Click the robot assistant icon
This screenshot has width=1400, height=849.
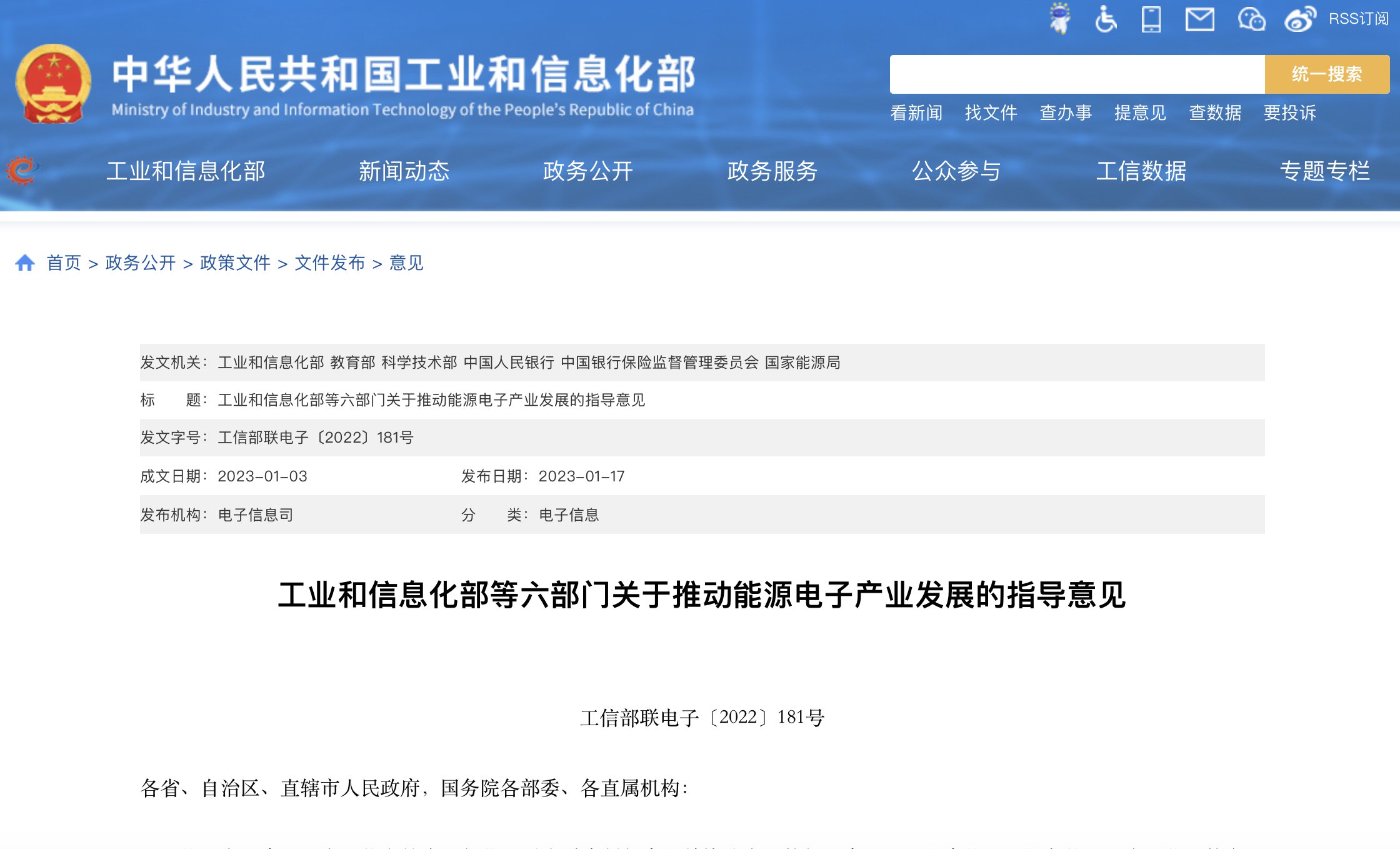point(1059,19)
